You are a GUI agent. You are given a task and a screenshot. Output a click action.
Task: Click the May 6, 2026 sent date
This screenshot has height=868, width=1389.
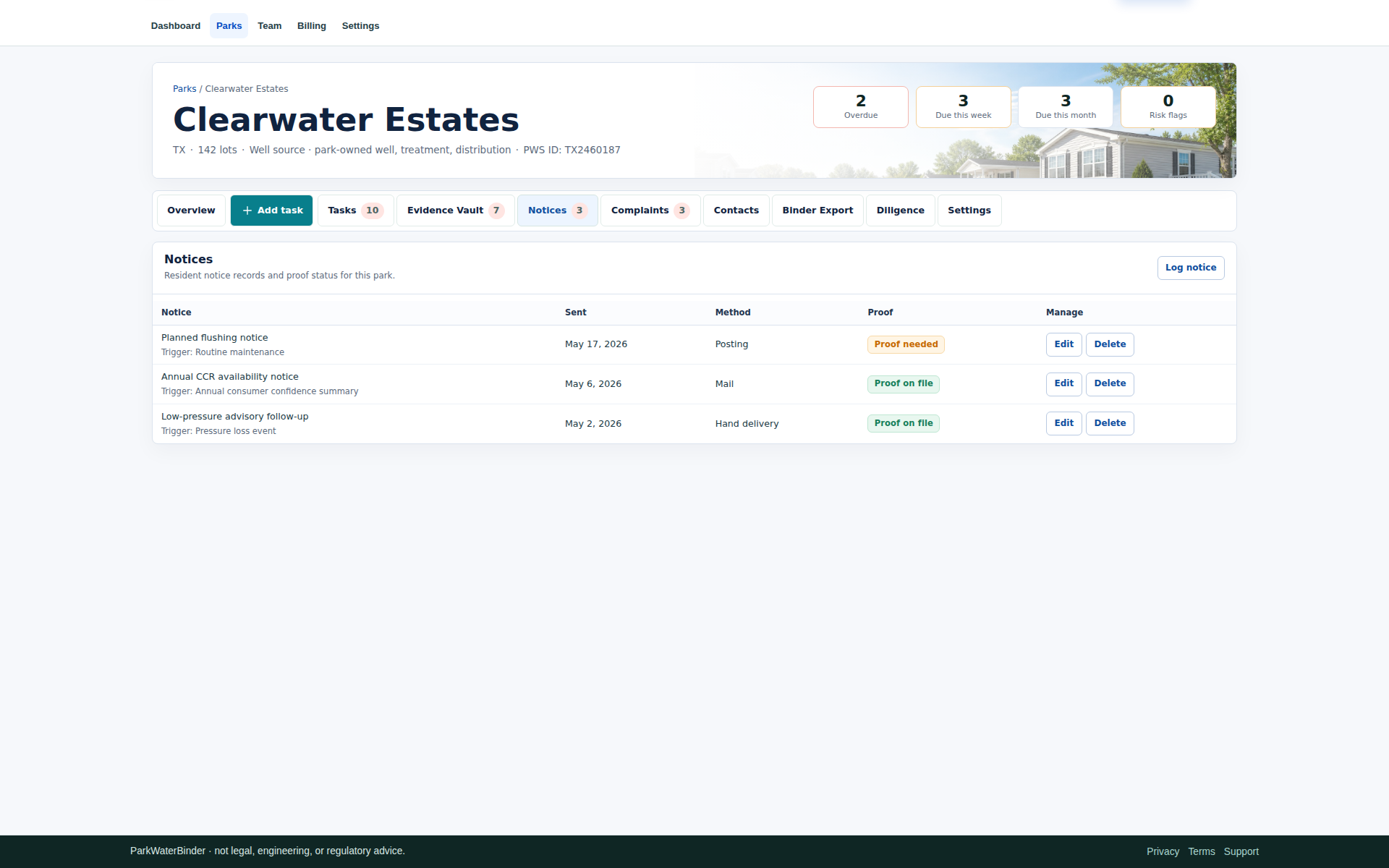[592, 384]
